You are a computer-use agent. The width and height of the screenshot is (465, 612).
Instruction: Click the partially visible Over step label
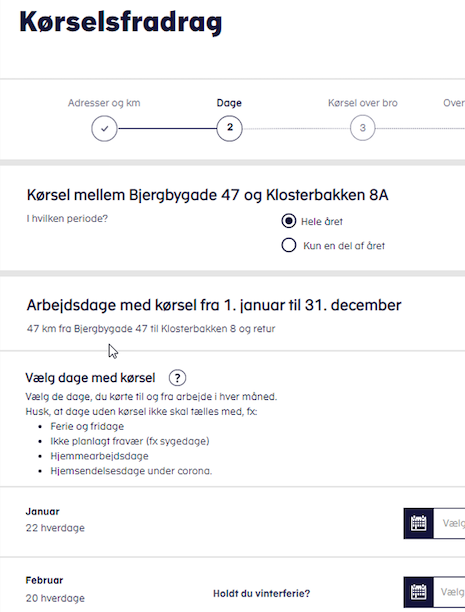point(454,103)
